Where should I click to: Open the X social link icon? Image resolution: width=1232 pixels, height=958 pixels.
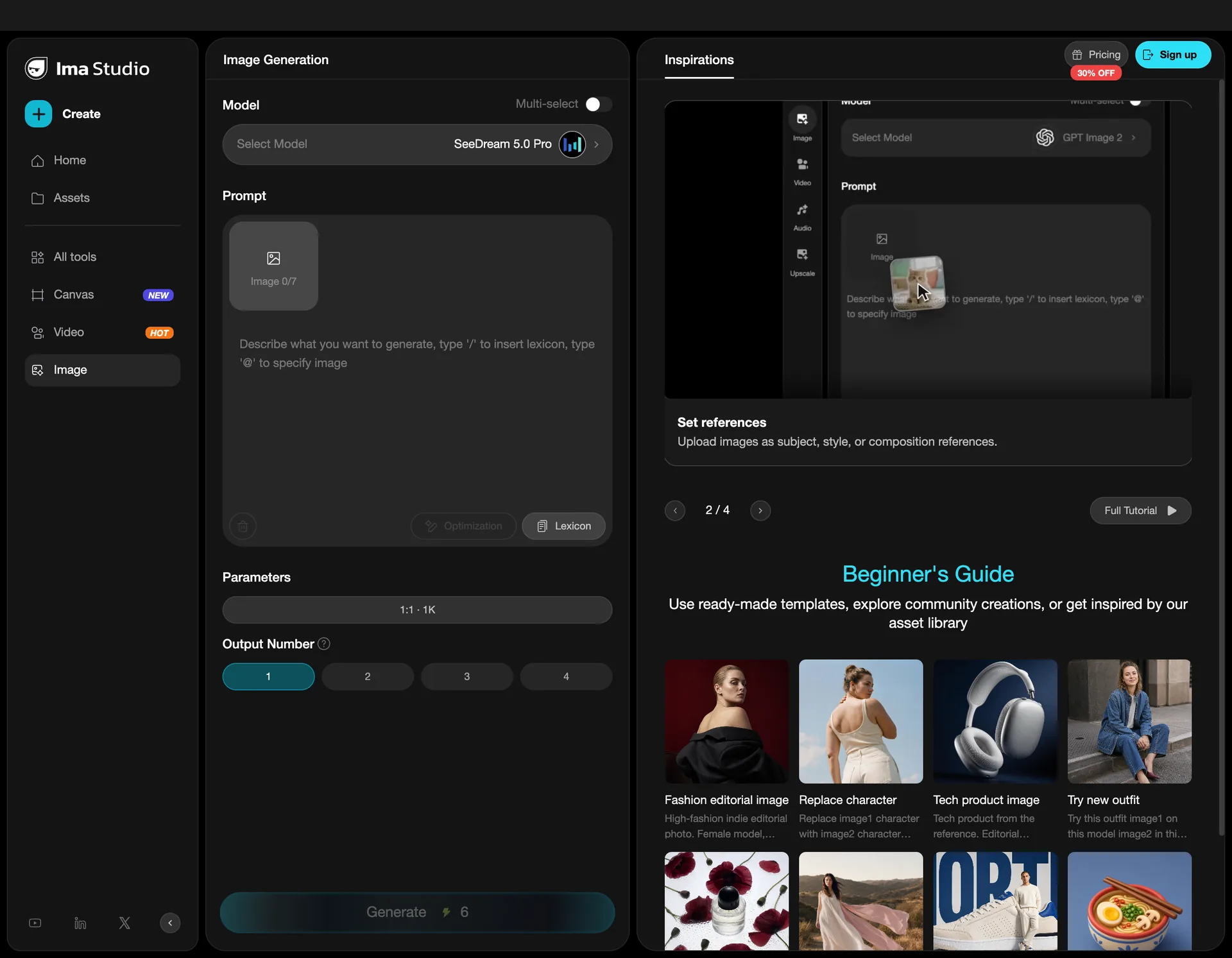pos(124,923)
